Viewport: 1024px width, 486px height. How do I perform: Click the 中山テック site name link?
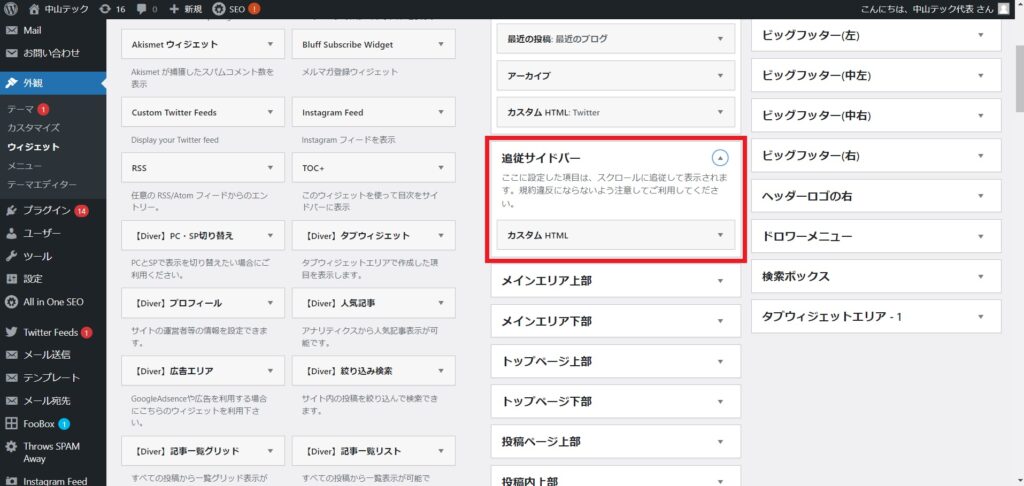click(61, 9)
